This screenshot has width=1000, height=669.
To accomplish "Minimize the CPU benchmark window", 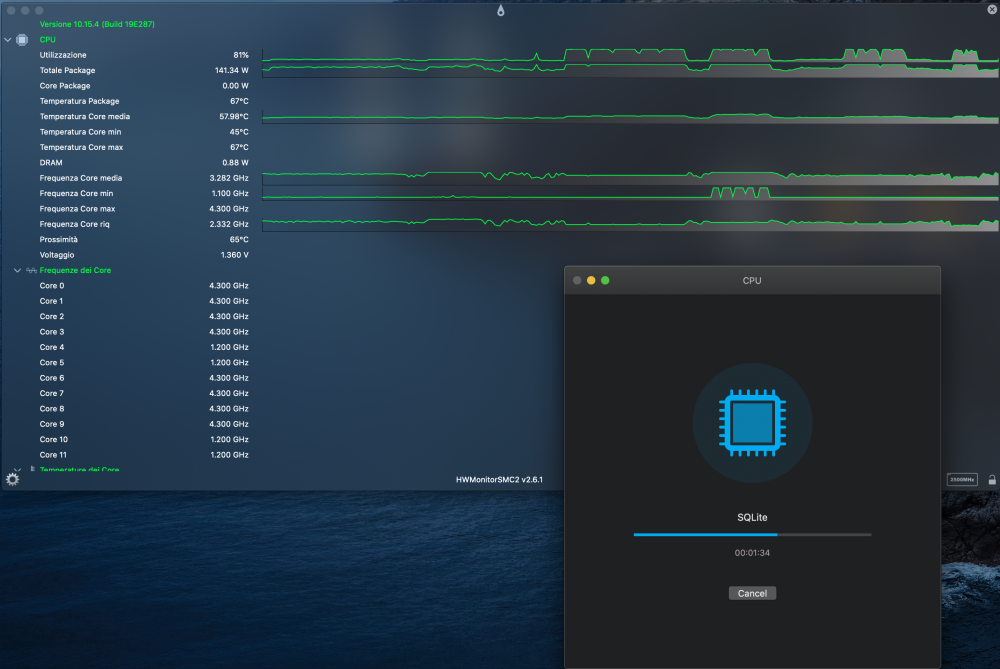I will point(591,281).
